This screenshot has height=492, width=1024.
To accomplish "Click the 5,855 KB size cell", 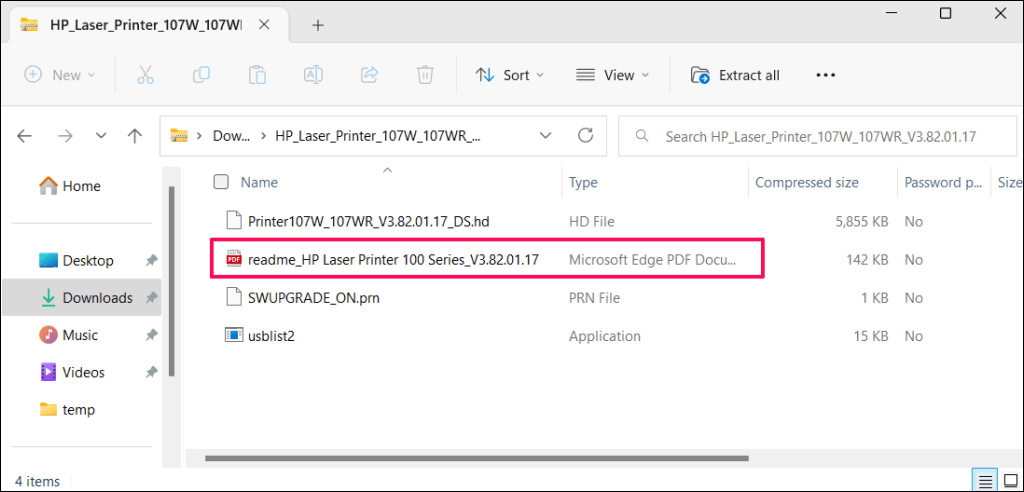I will click(861, 221).
